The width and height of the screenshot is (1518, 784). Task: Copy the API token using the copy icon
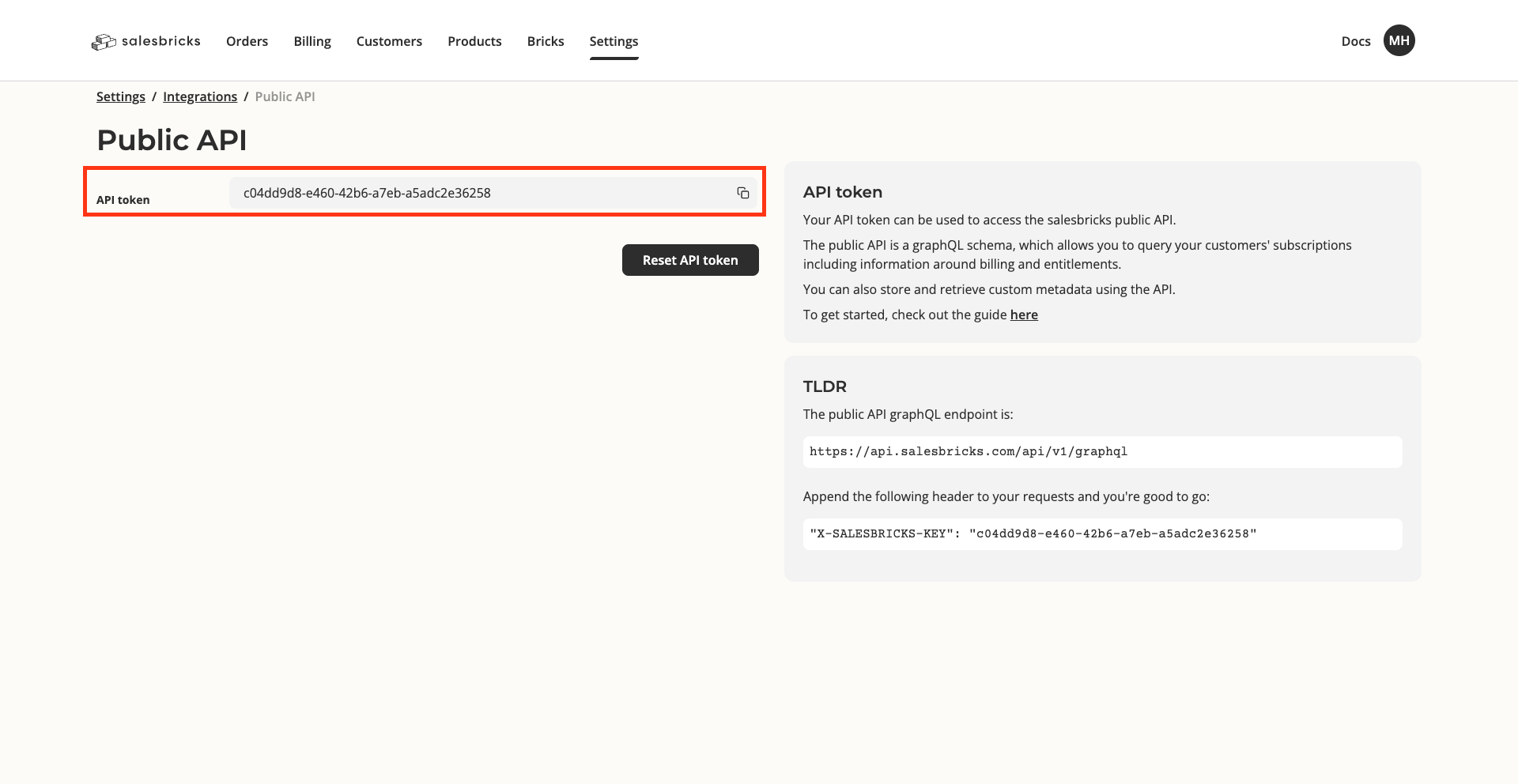742,193
